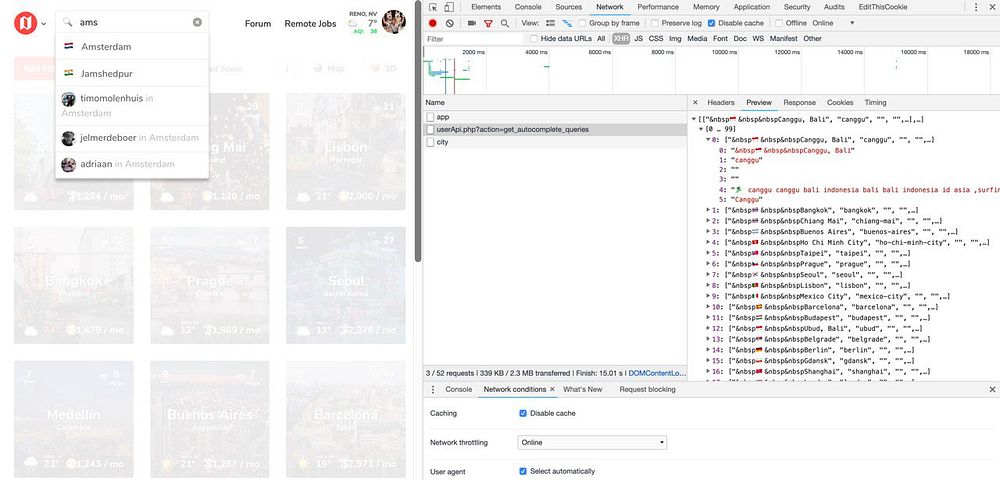This screenshot has width=1000, height=480.
Task: Open the request Headers tab
Action: tap(721, 102)
